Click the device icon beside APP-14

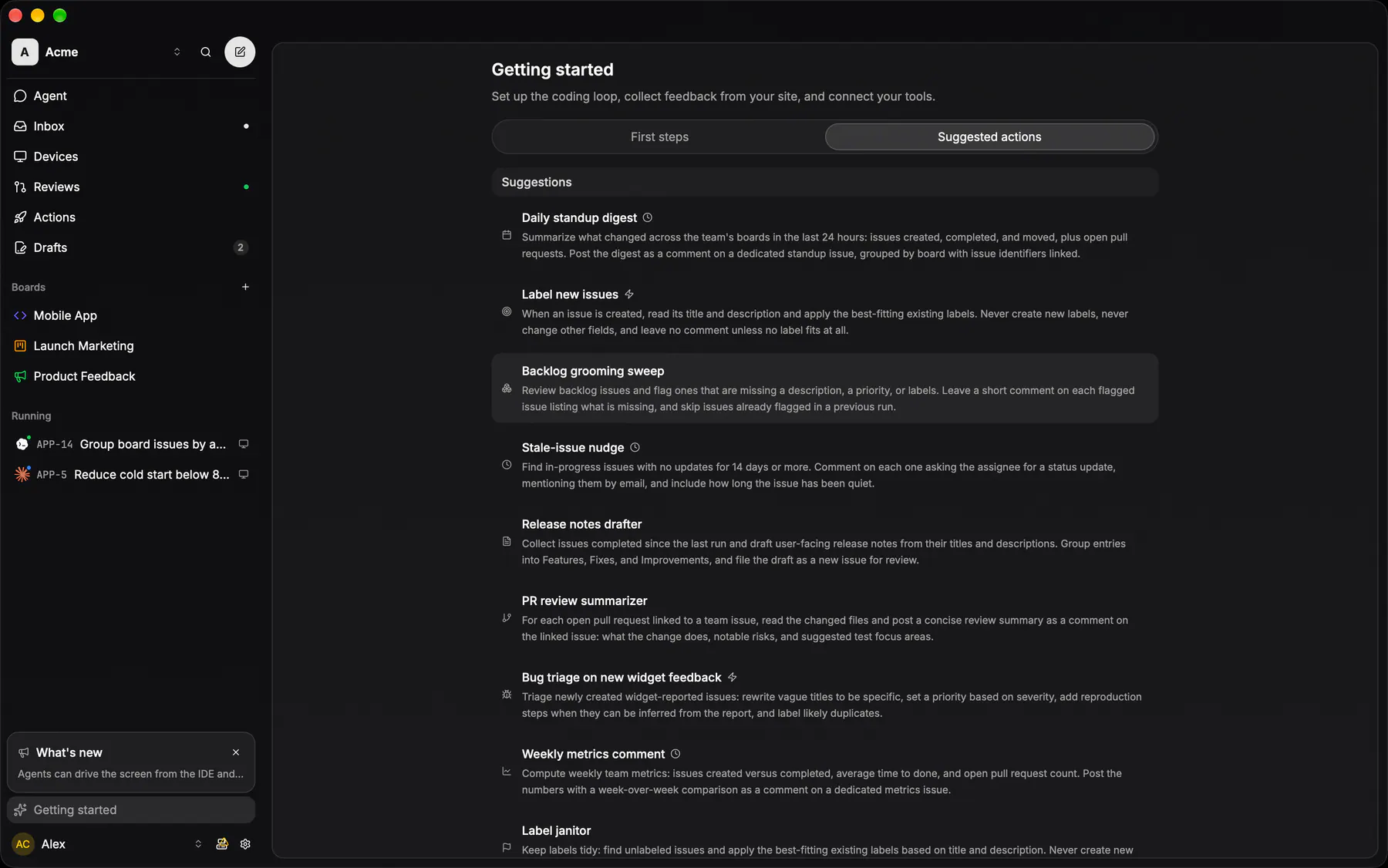[244, 444]
